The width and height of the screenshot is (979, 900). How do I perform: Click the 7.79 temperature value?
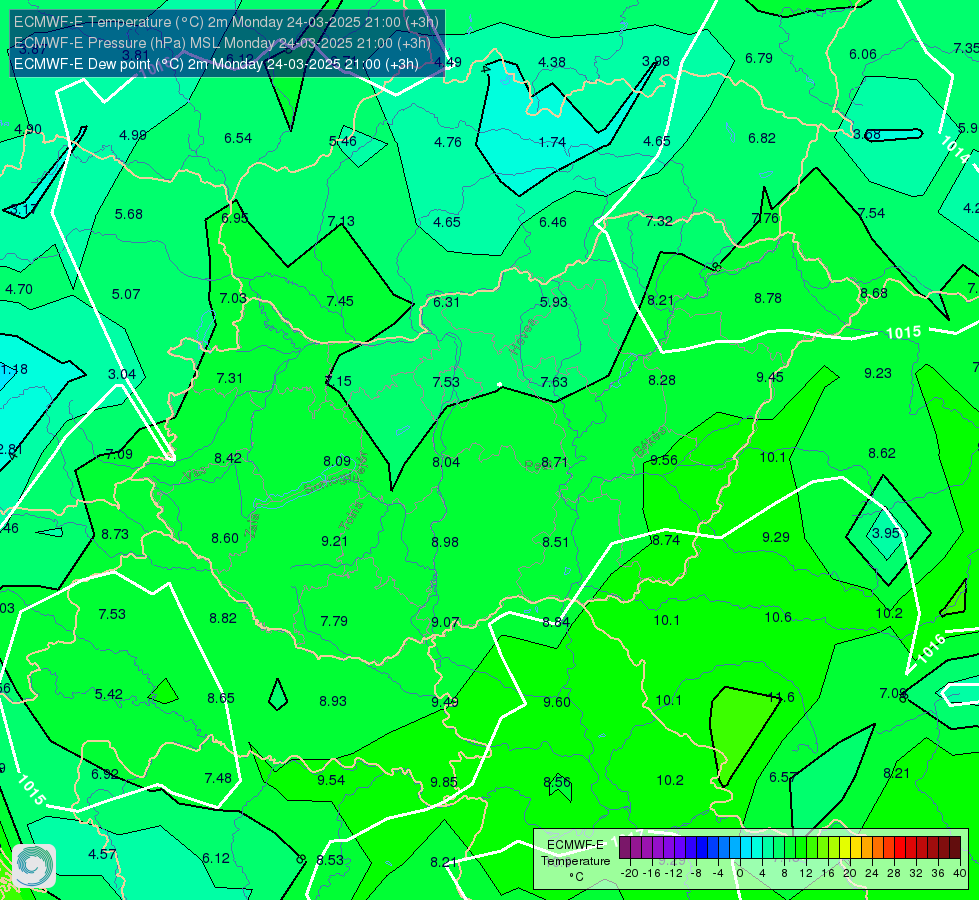point(334,621)
